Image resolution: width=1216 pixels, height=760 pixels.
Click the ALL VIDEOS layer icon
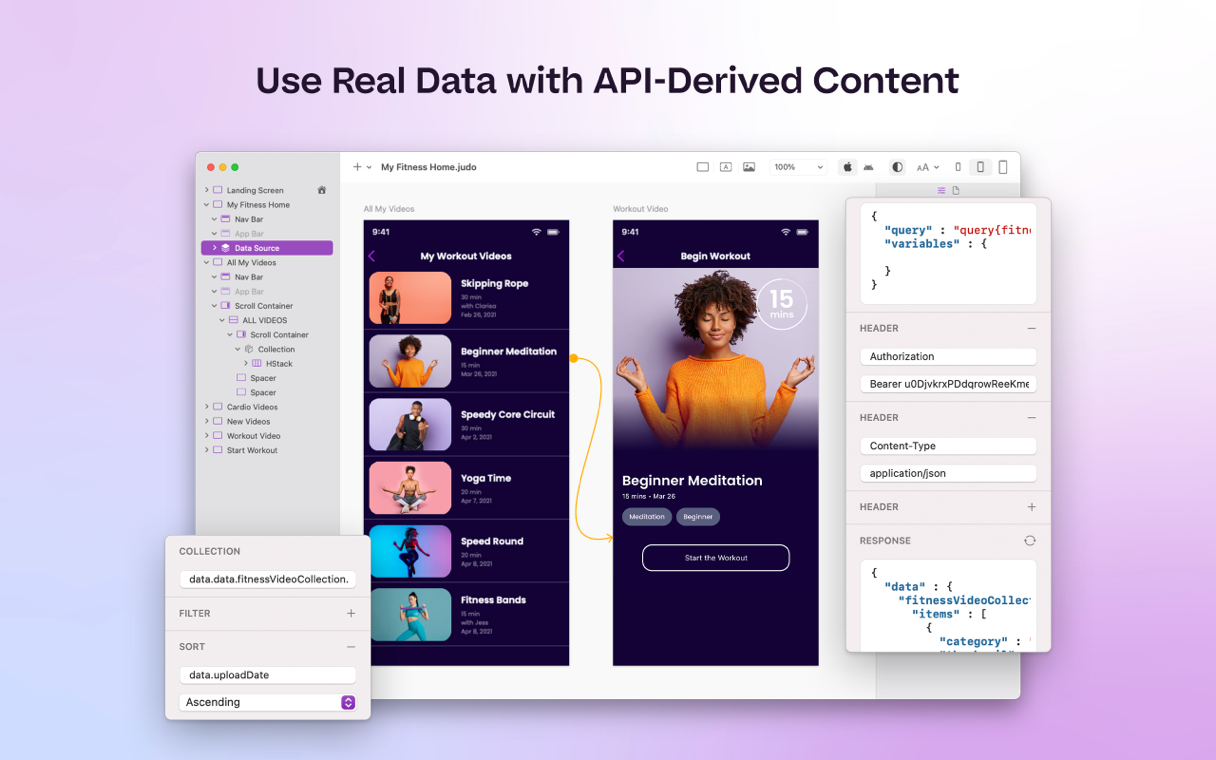(x=233, y=320)
